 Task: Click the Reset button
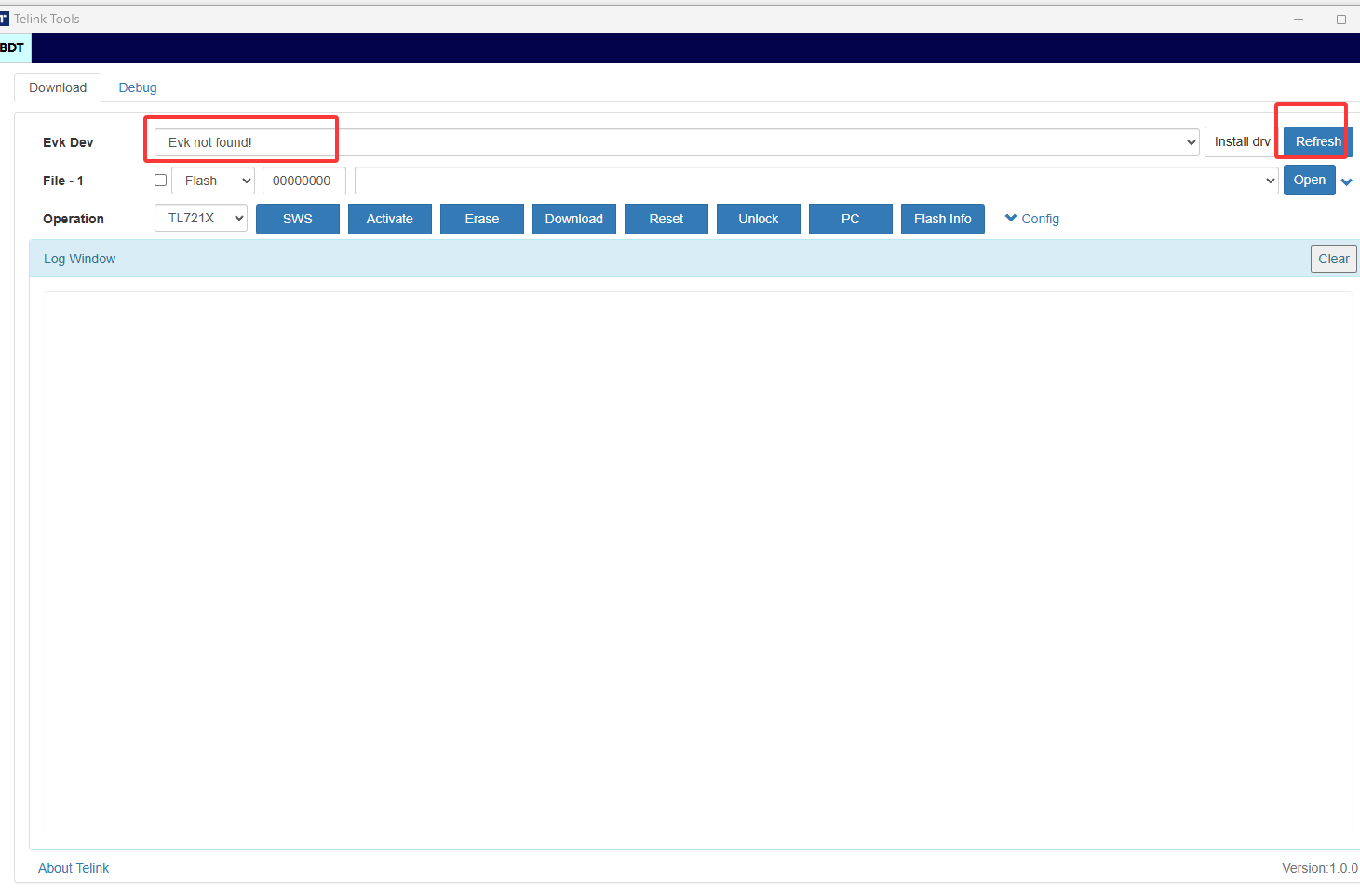(667, 219)
